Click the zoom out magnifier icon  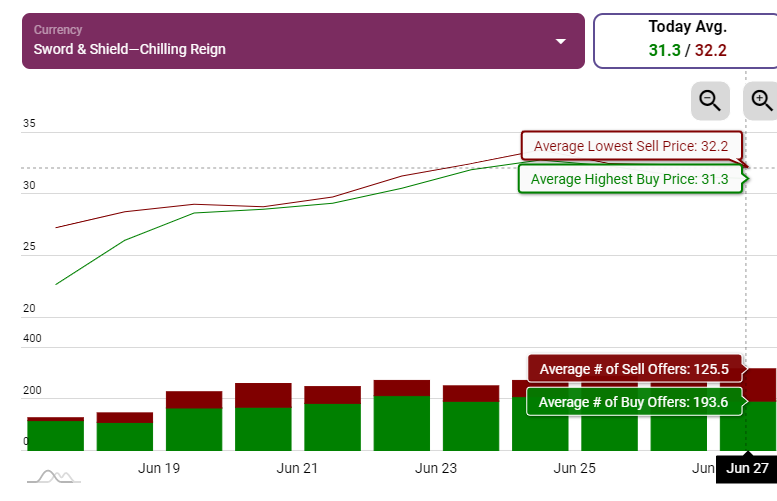point(710,100)
